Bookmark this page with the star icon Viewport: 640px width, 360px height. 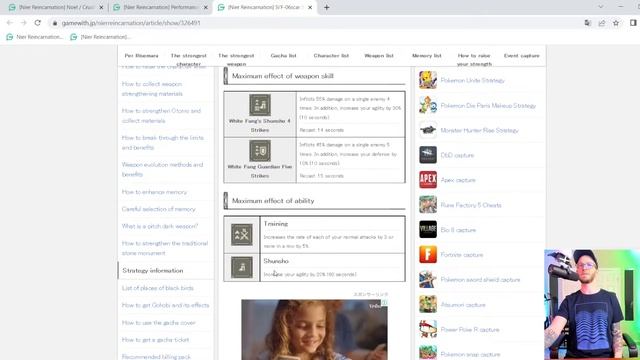pos(616,23)
